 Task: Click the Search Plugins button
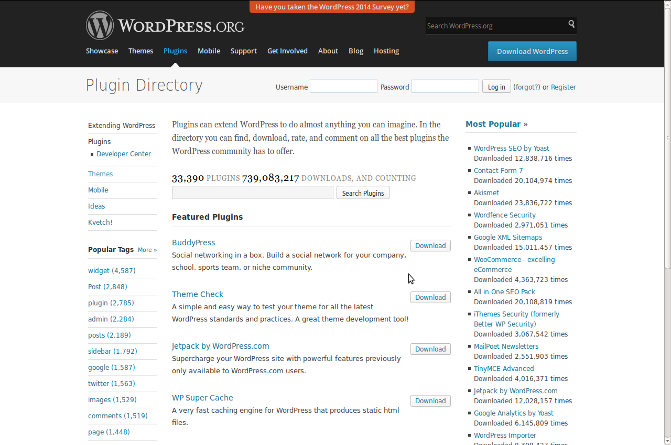pyautogui.click(x=362, y=193)
